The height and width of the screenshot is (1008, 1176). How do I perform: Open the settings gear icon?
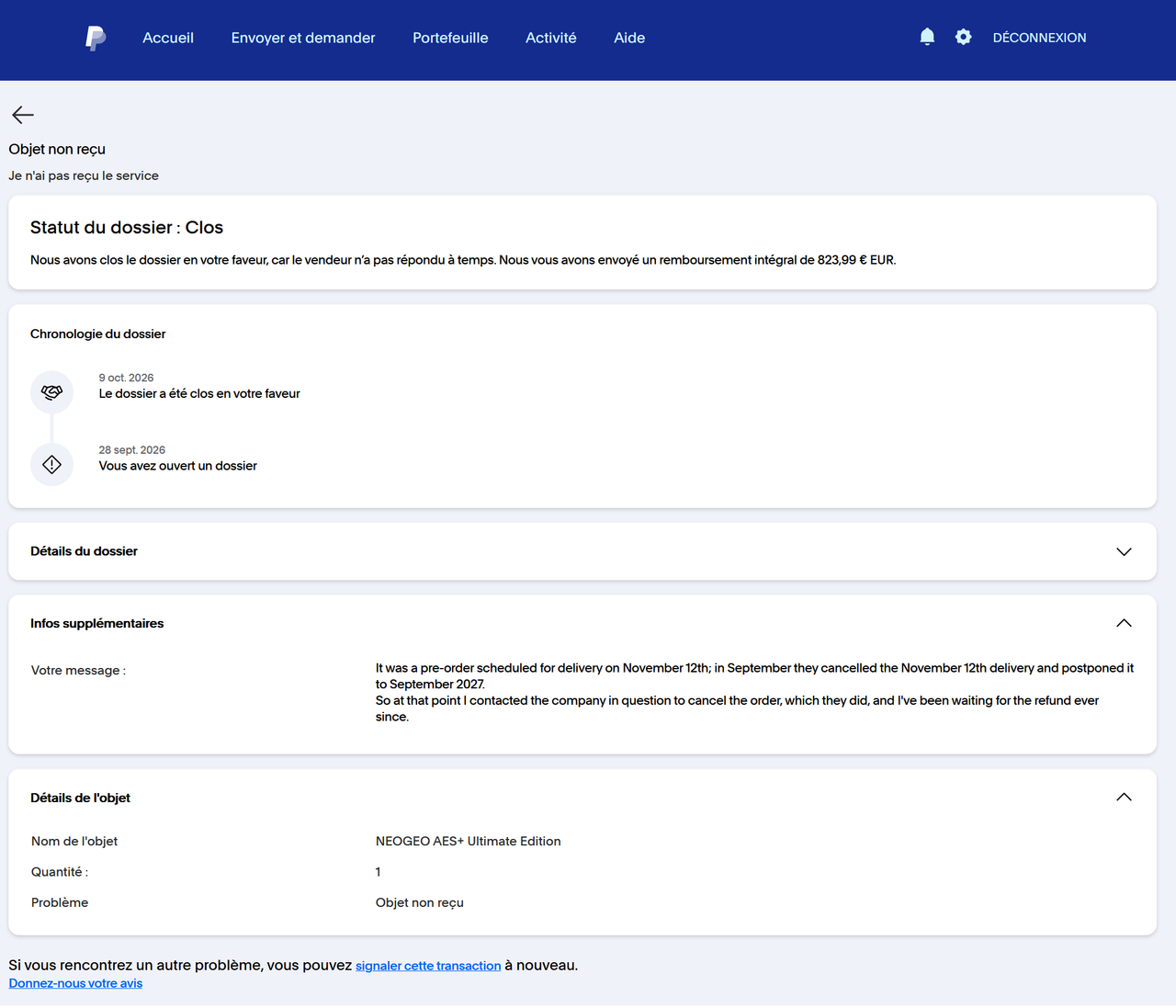point(963,37)
